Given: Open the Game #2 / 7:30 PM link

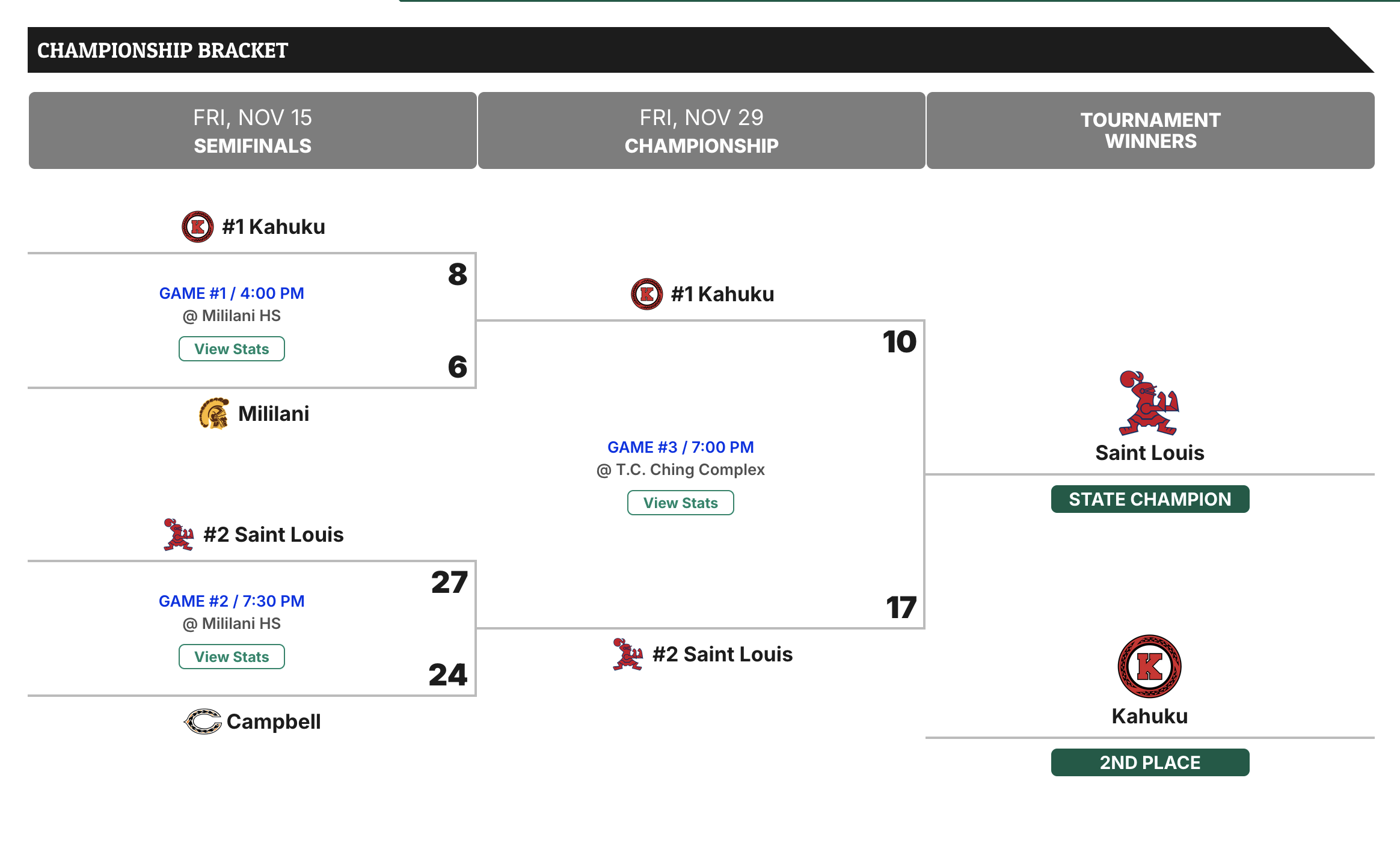Looking at the screenshot, I should coord(232,601).
